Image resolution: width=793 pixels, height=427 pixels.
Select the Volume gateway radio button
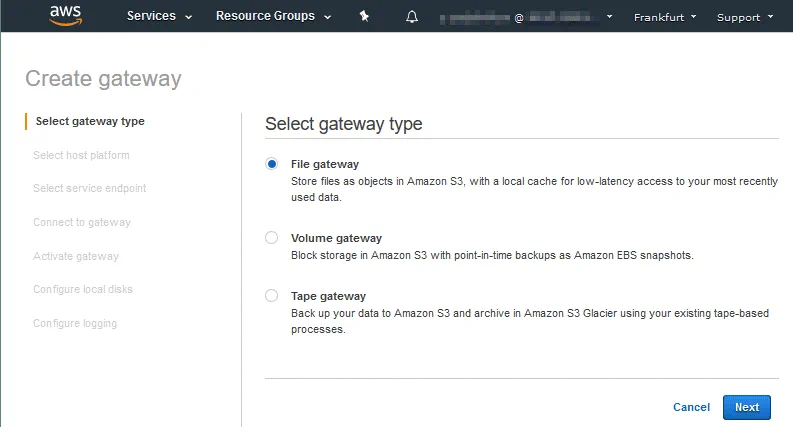(x=272, y=238)
